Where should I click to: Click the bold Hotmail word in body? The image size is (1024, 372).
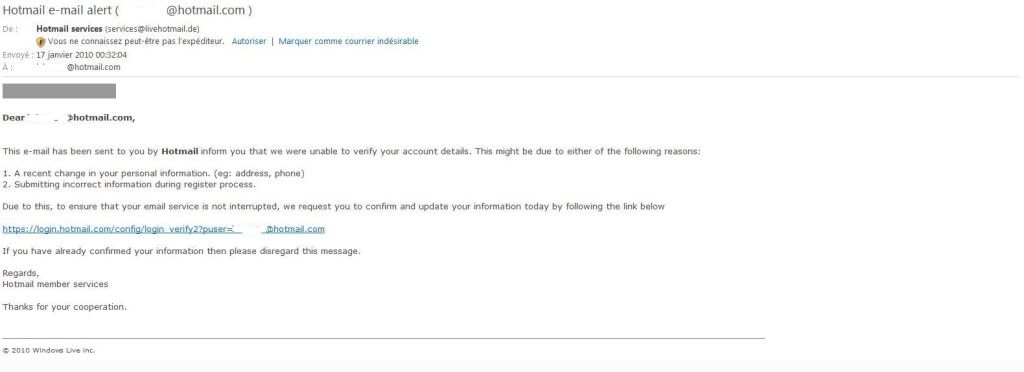pos(180,151)
